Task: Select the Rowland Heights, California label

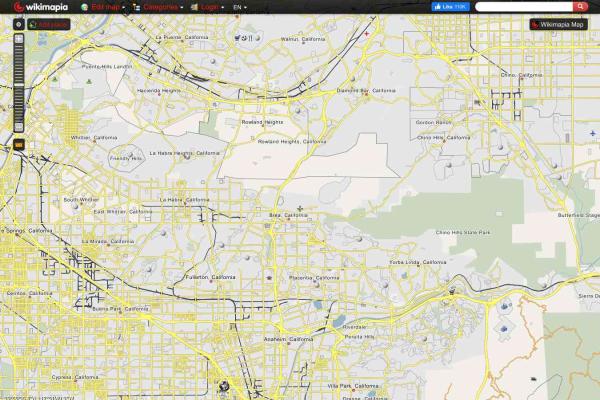Action: click(292, 142)
